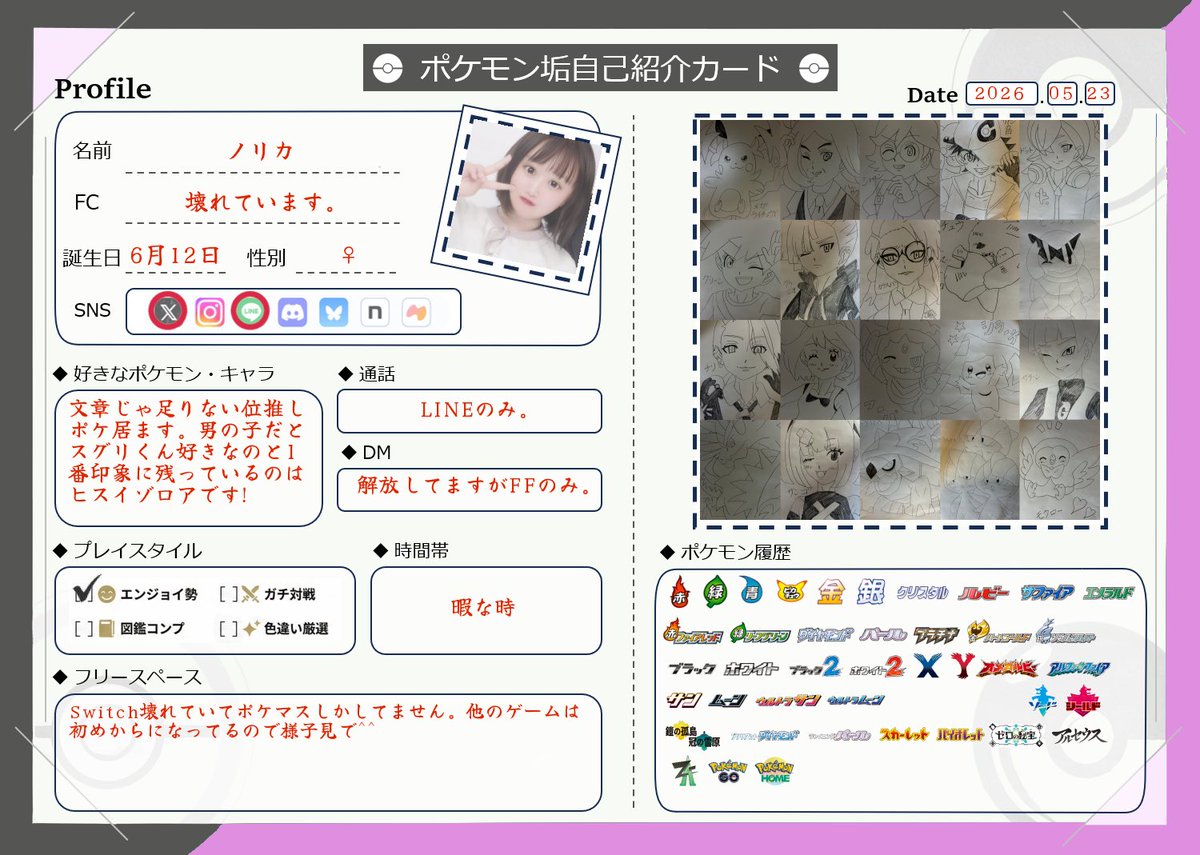Select the Silver (銀) game logo

click(871, 590)
